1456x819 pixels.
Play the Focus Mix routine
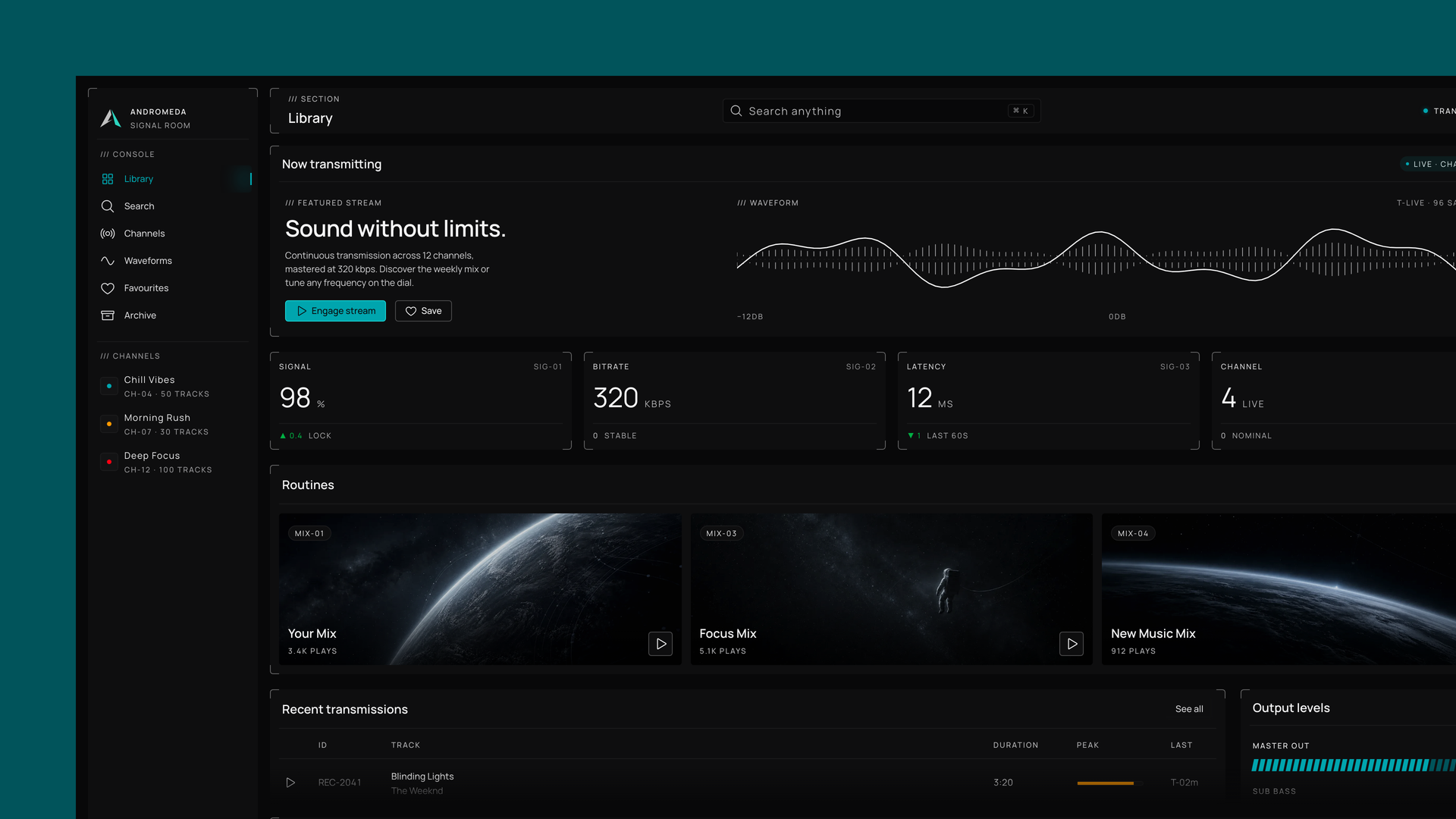point(1072,644)
